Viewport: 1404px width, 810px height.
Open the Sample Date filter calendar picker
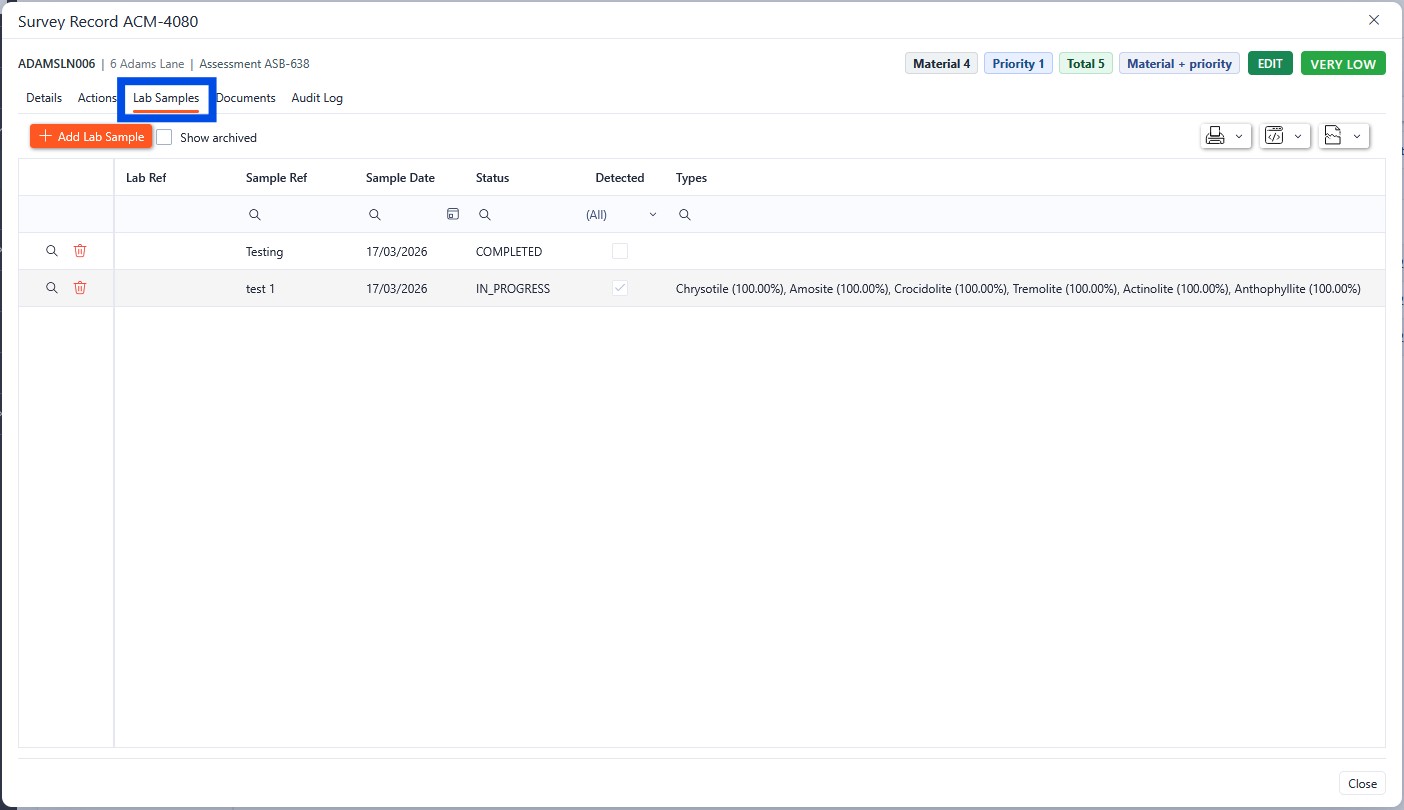click(453, 214)
